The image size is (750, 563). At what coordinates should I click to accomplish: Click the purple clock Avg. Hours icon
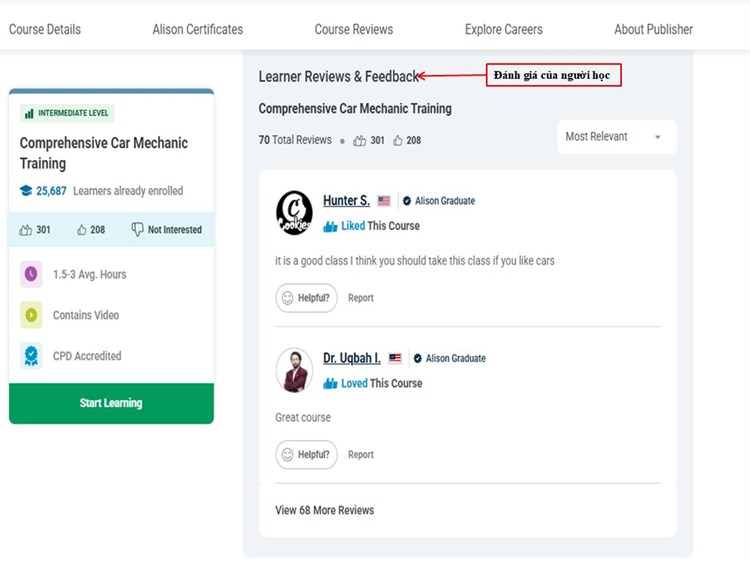point(31,274)
